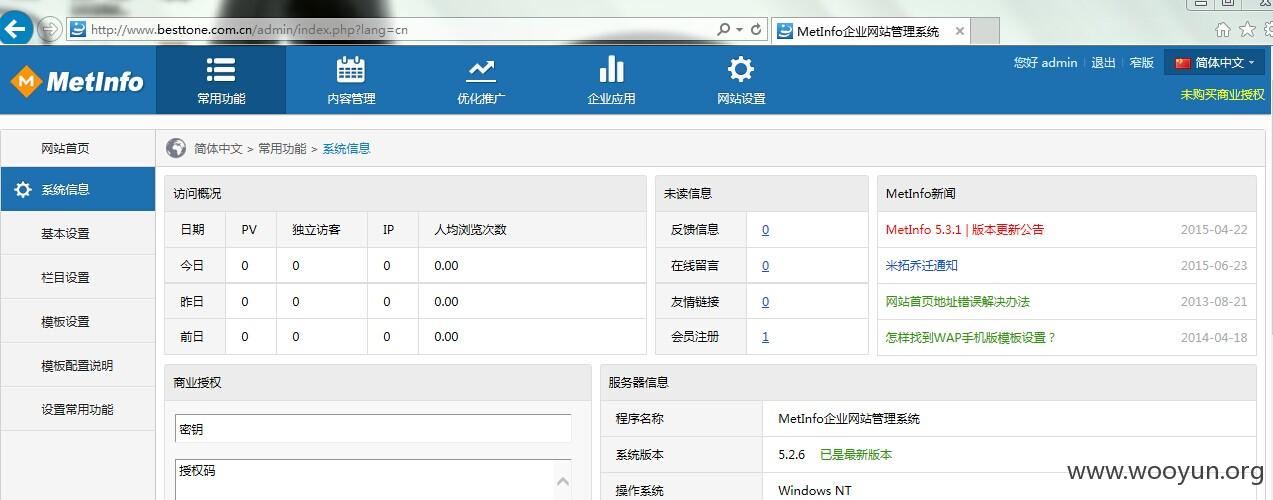This screenshot has height=500, width=1273.
Task: Open the MetInfo 5.3.1 版本更新公告 news
Action: point(964,229)
